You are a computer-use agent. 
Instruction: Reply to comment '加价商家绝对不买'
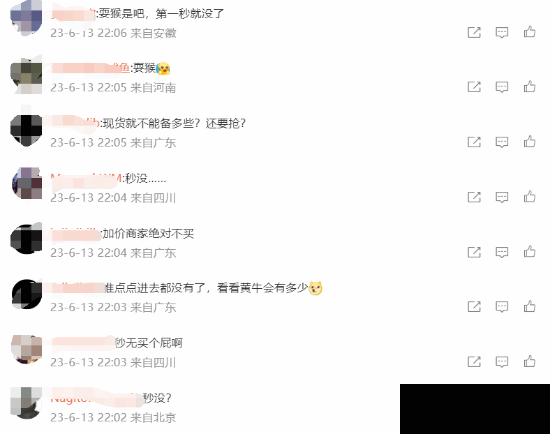(502, 252)
